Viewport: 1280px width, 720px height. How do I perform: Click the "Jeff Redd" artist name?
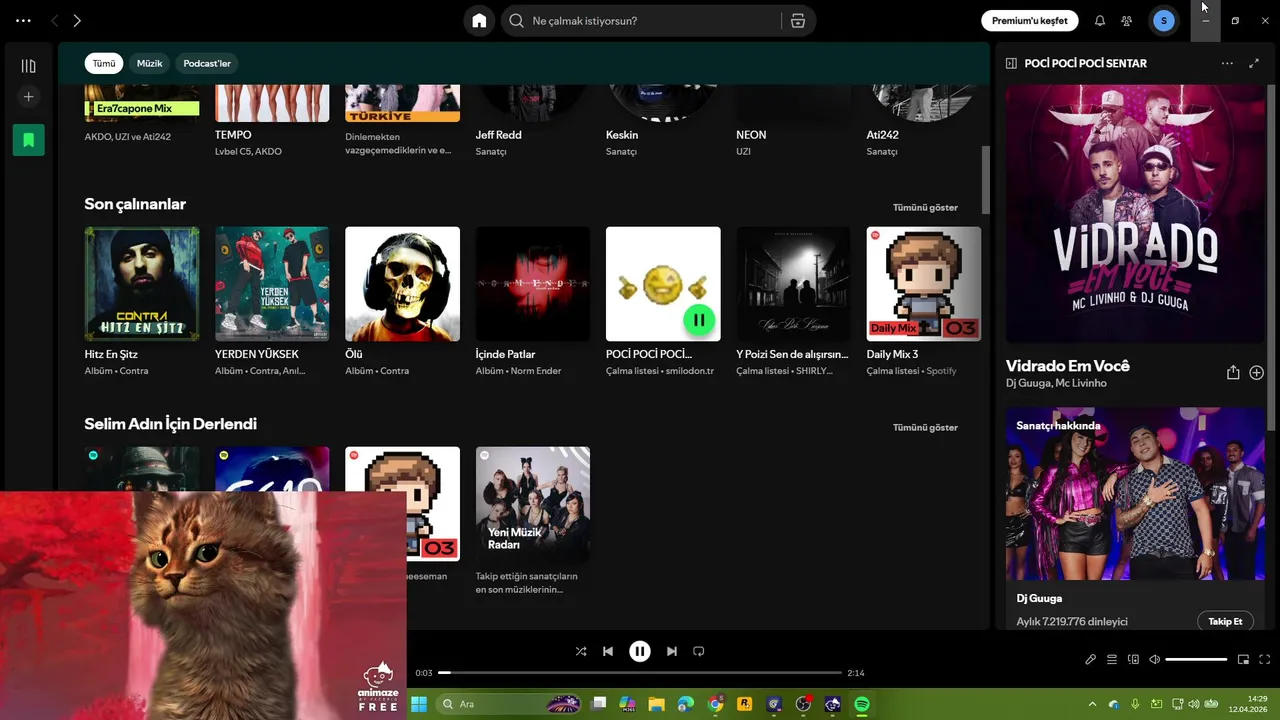[498, 135]
